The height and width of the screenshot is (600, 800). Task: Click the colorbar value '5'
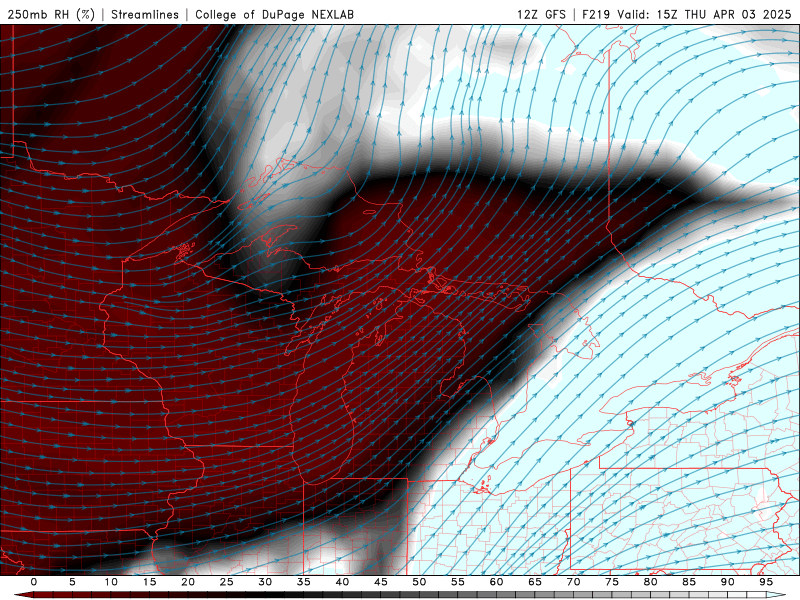click(x=72, y=582)
